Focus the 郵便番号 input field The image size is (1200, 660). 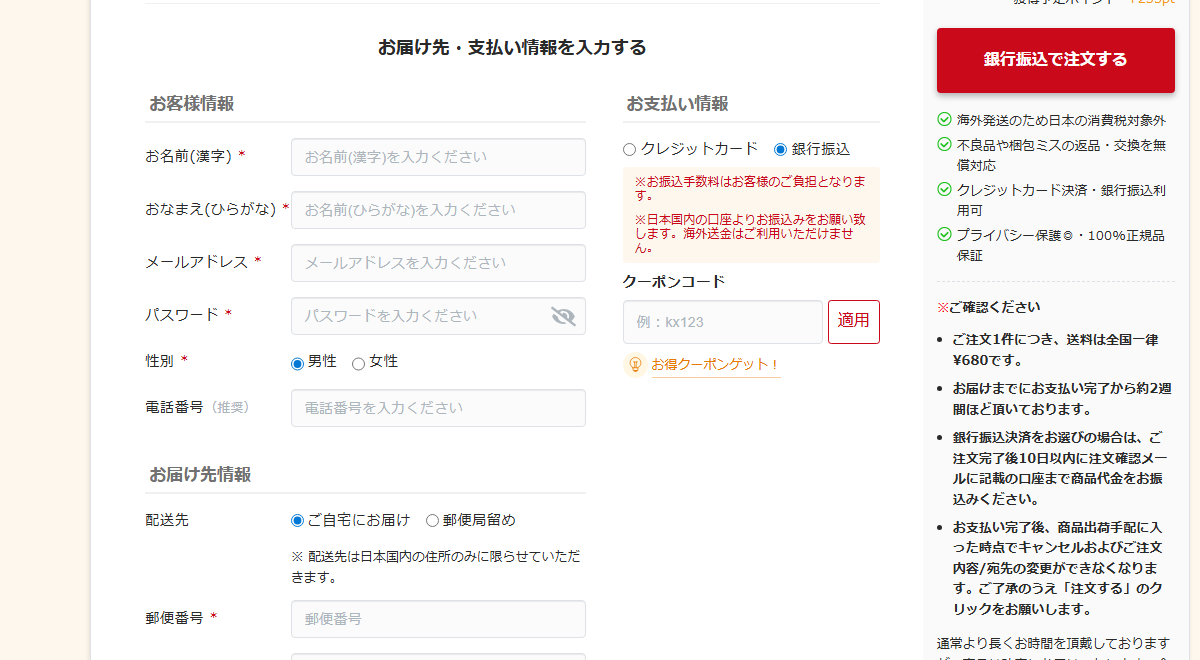pos(438,619)
